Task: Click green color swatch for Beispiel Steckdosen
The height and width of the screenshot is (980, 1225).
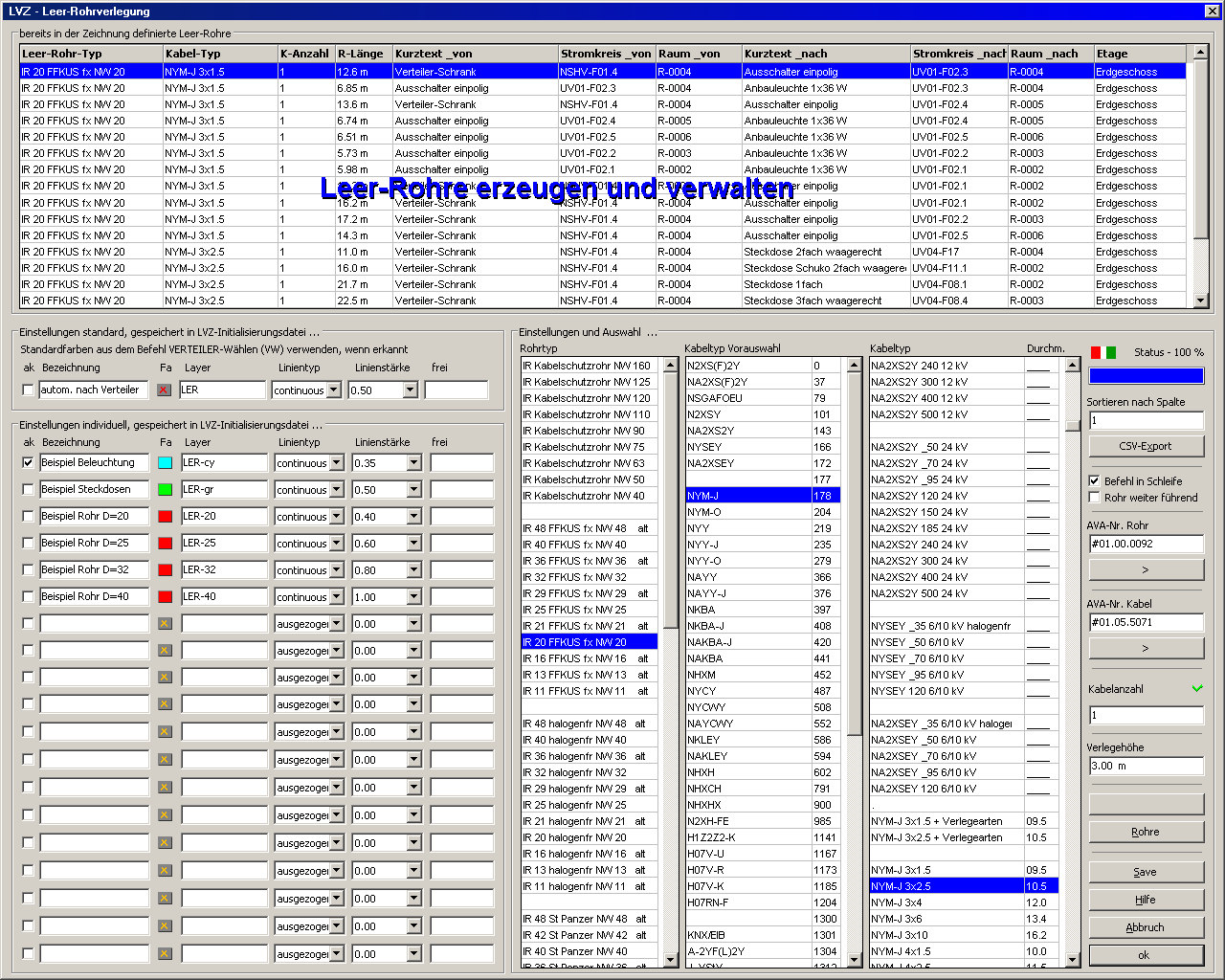Action: tap(165, 489)
